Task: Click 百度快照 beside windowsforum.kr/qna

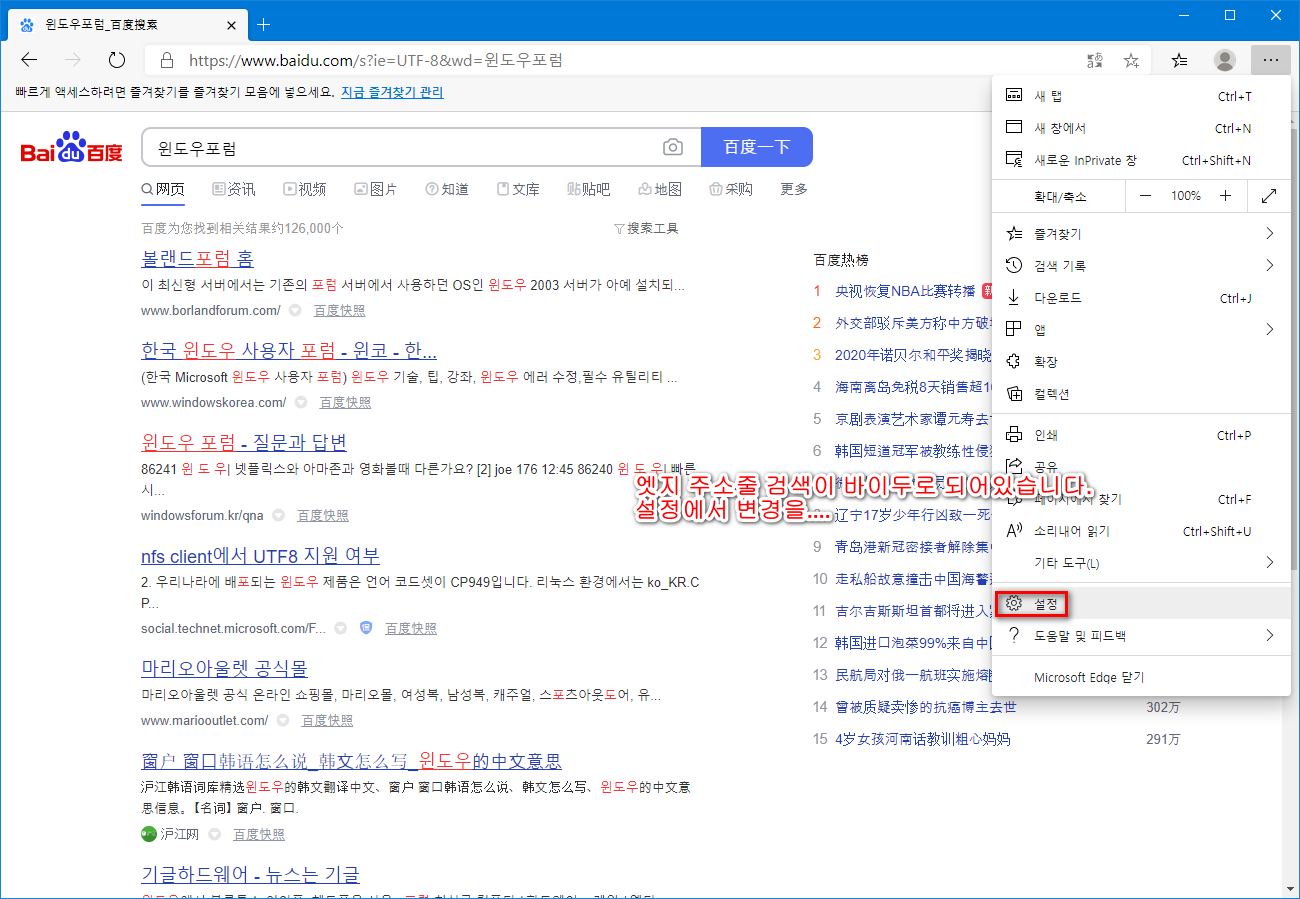Action: click(x=323, y=516)
